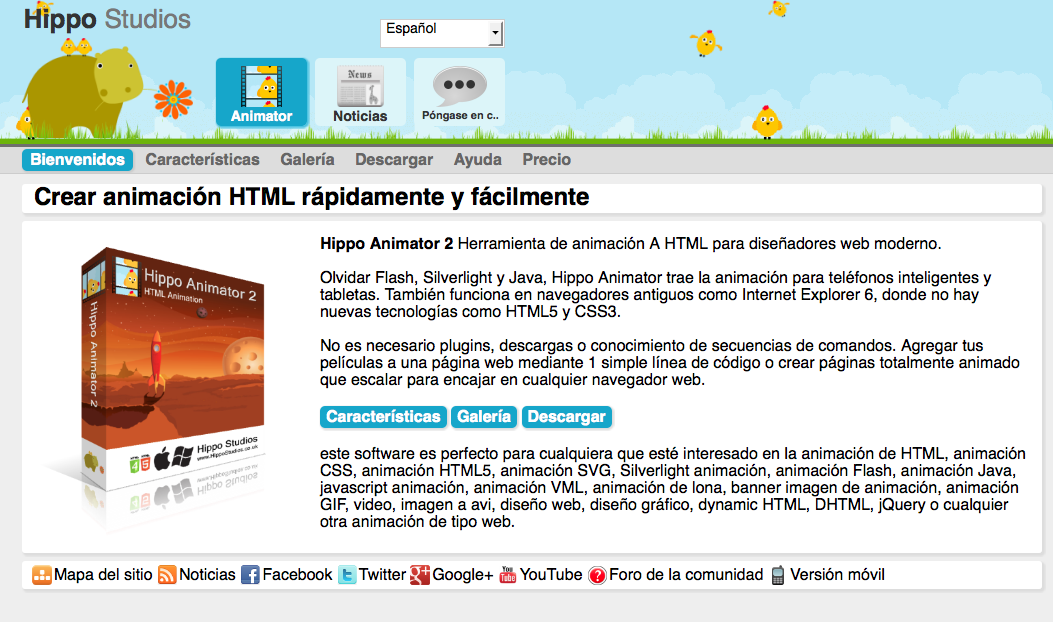Click the Hippo Studios logo text
Viewport: 1053px width, 622px height.
(107, 19)
